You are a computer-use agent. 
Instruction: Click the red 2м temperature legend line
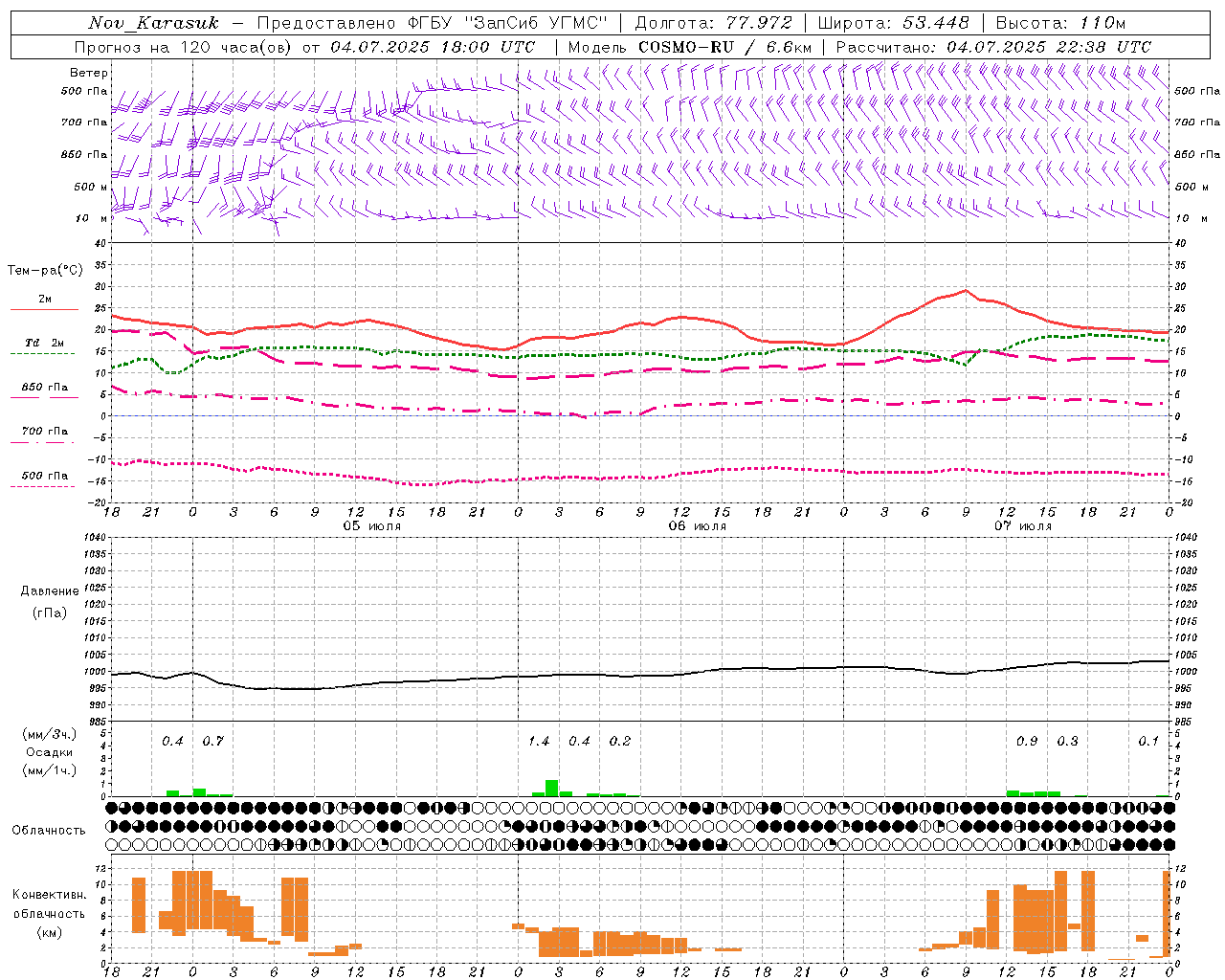pyautogui.click(x=44, y=308)
